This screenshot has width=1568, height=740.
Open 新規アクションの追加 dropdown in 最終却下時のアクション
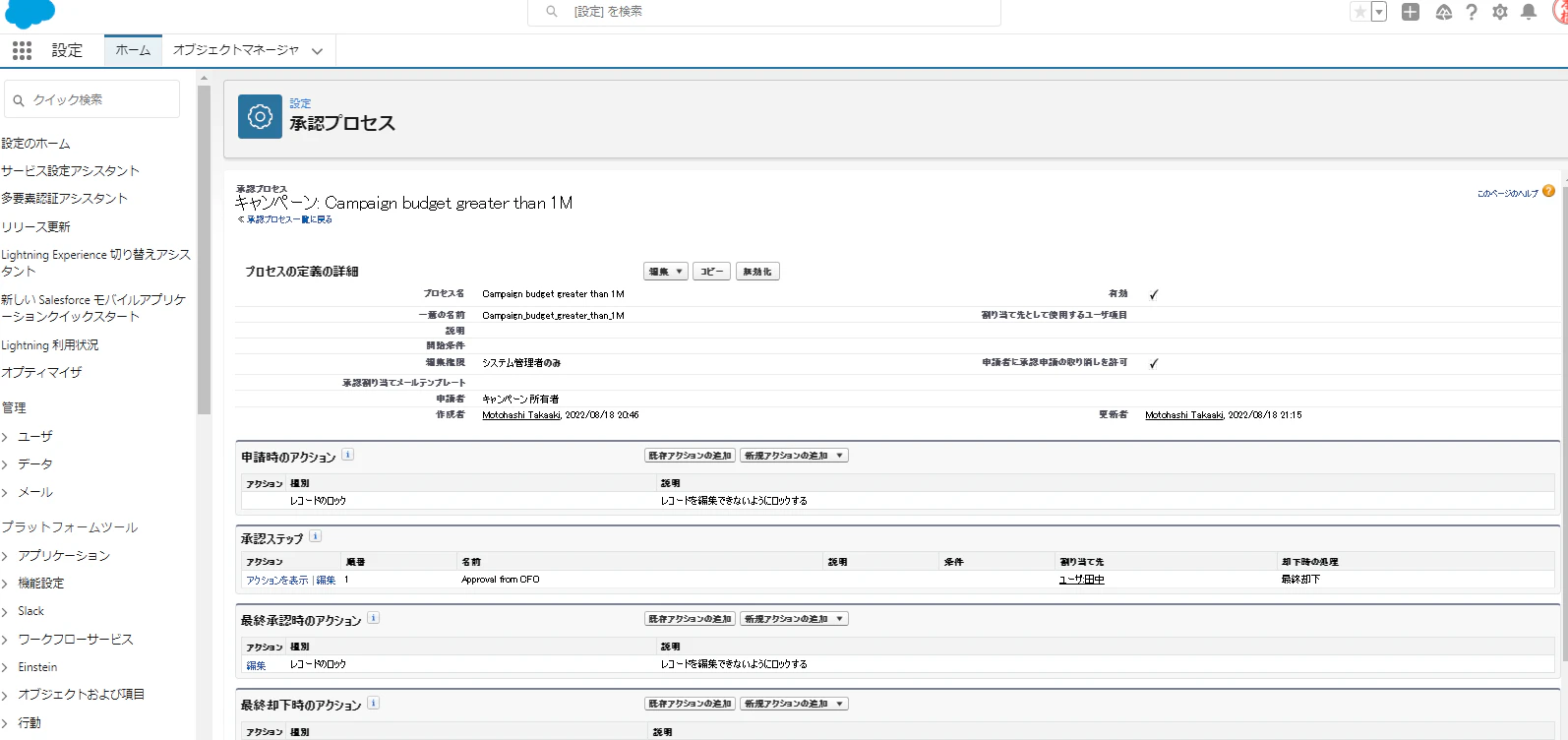click(794, 704)
